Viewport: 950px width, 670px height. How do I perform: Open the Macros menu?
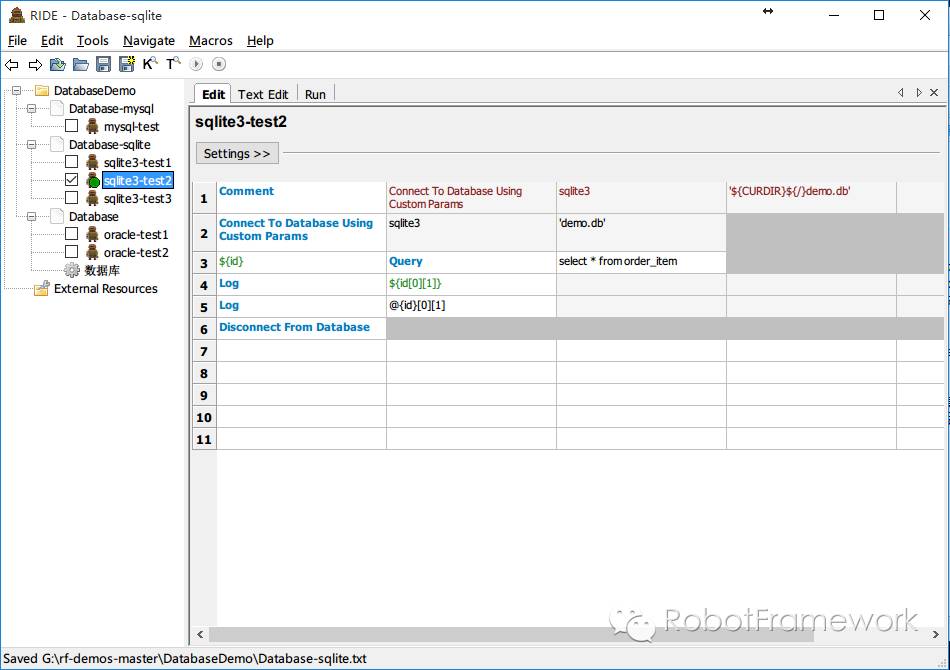pos(211,41)
